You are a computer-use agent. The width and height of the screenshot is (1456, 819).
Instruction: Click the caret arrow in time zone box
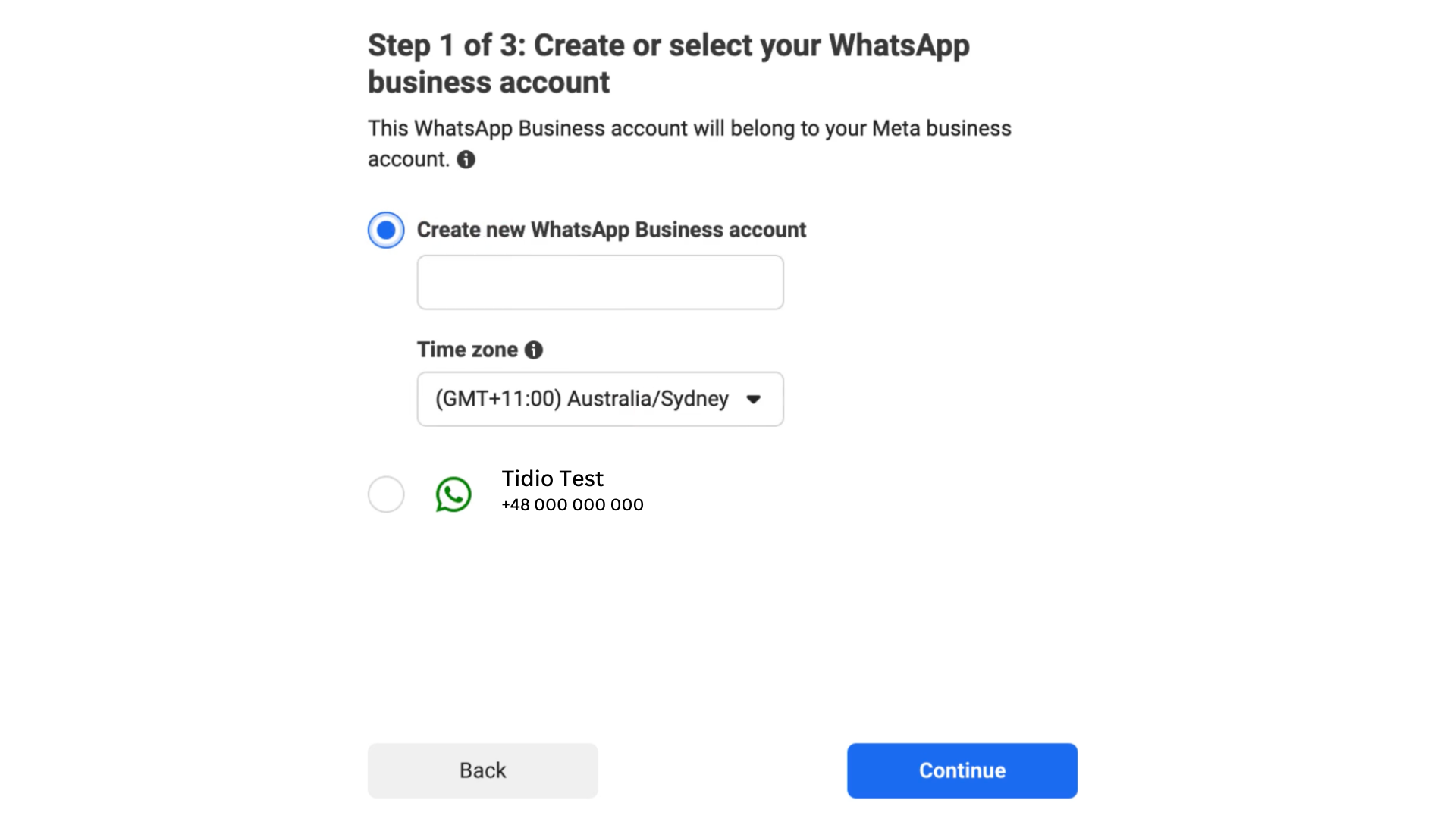753,400
